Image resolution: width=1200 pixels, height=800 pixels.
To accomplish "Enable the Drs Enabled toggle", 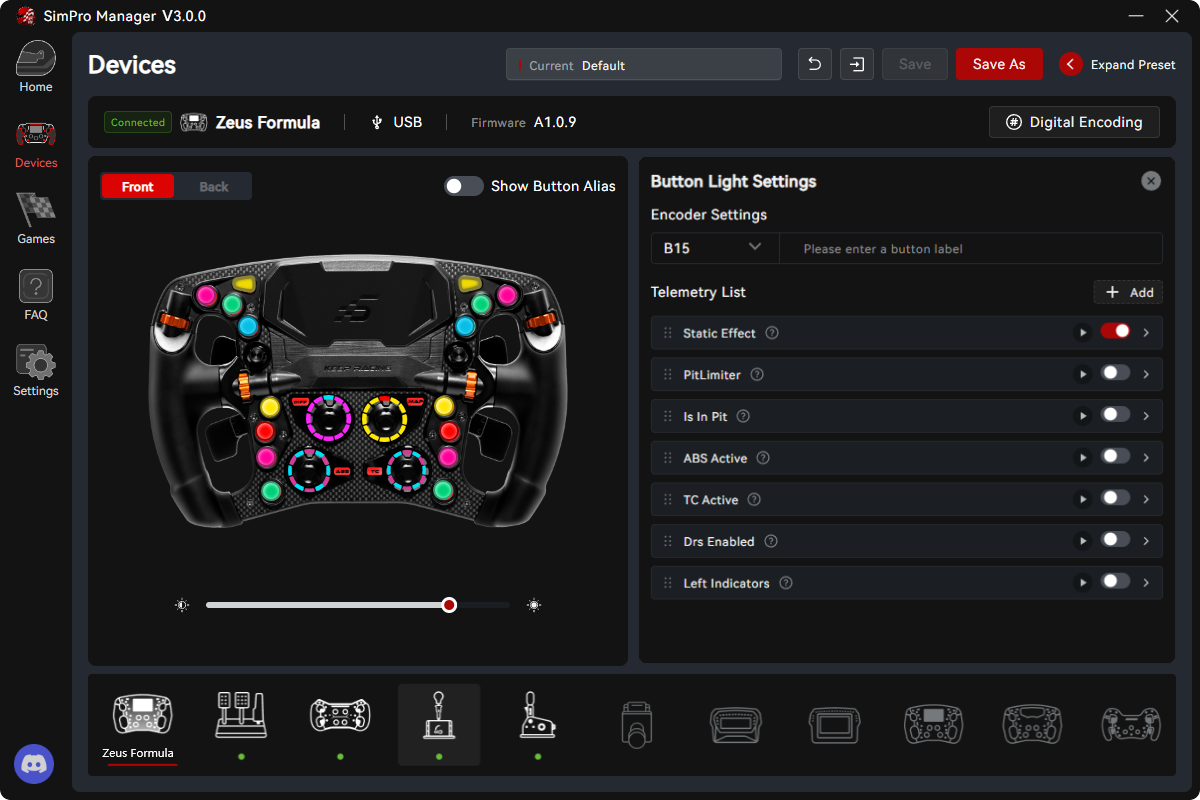I will pos(1115,539).
